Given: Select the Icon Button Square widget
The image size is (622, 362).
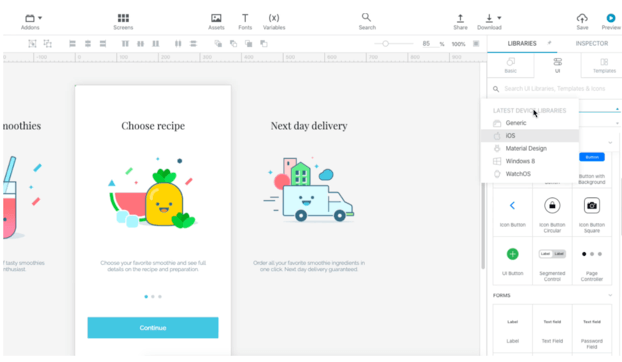Looking at the screenshot, I should tap(592, 212).
